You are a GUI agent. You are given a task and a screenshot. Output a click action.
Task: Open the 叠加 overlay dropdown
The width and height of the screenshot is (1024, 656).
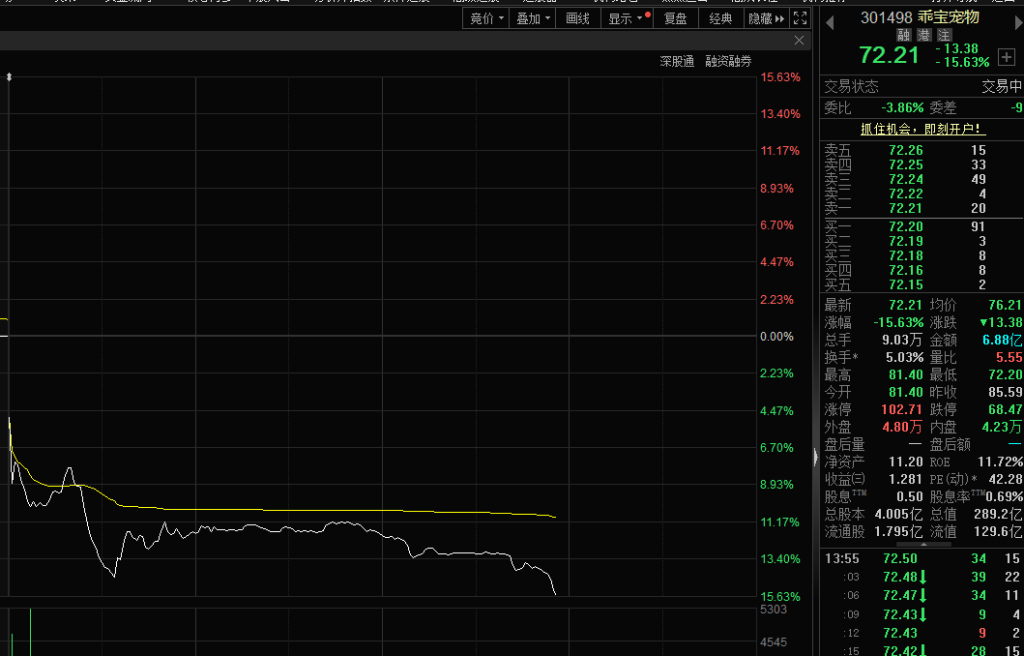coord(532,18)
